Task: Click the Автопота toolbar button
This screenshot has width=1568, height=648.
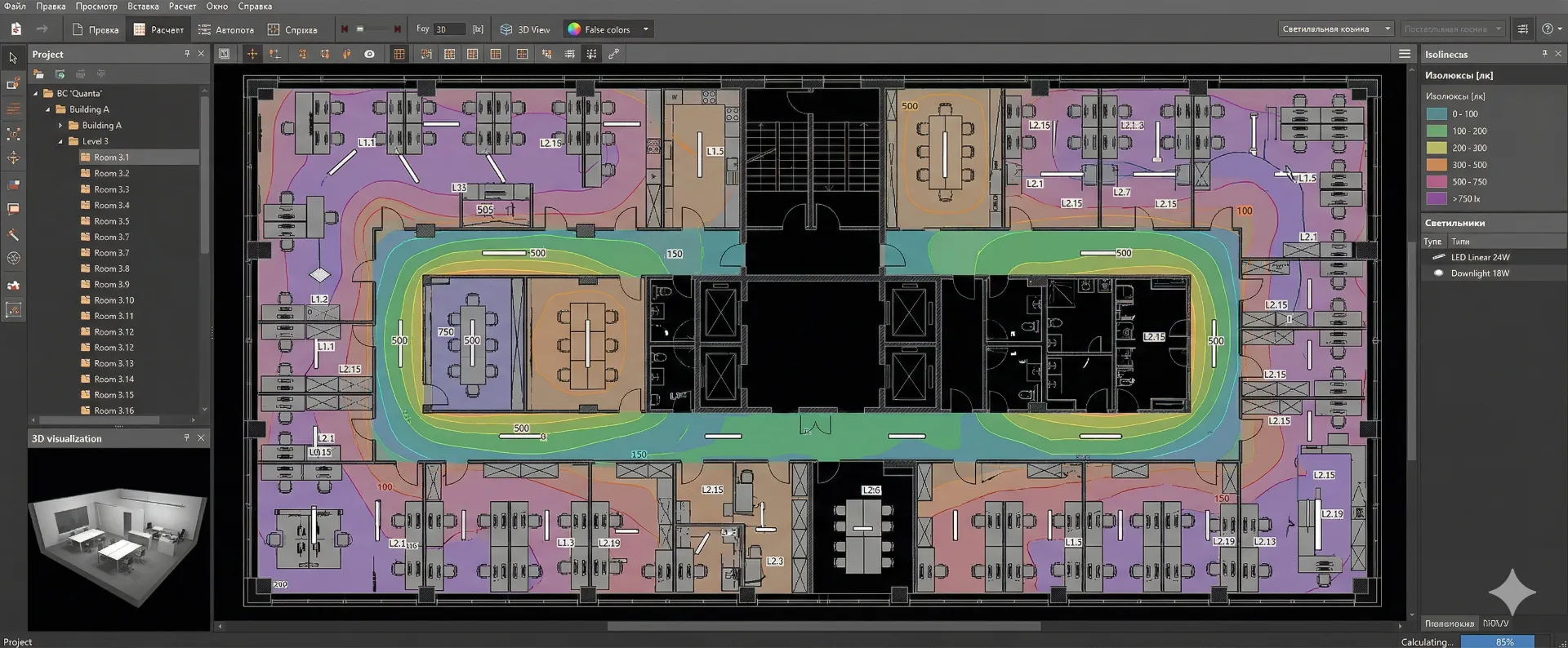Action: pos(226,29)
